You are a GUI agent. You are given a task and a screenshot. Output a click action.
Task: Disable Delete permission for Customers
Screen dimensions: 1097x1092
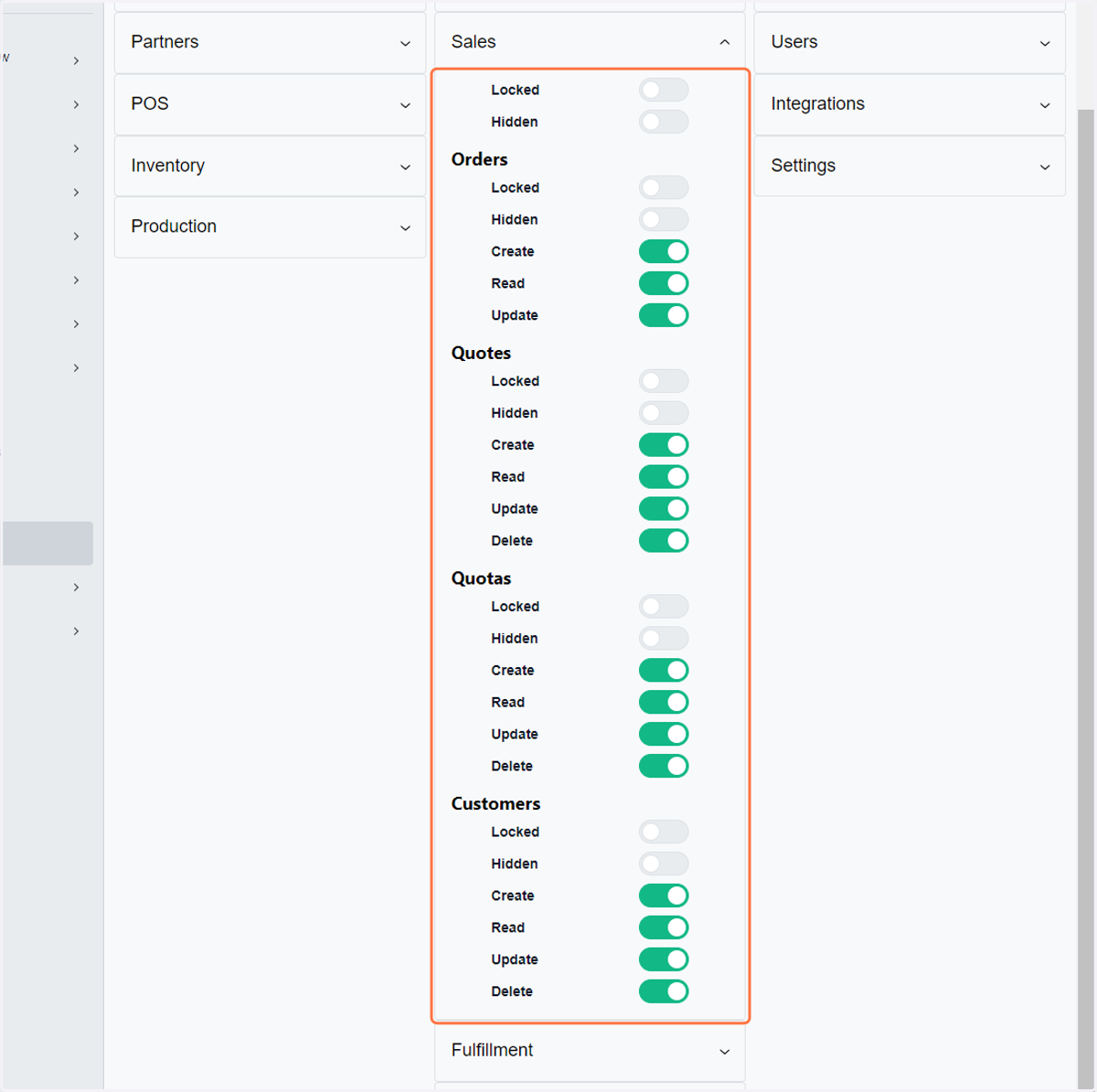(x=664, y=993)
